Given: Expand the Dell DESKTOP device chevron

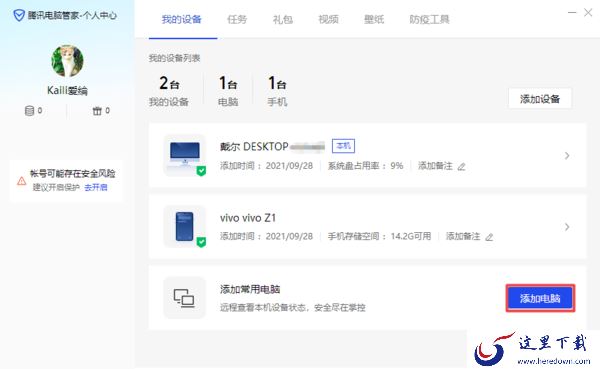Looking at the screenshot, I should 567,155.
